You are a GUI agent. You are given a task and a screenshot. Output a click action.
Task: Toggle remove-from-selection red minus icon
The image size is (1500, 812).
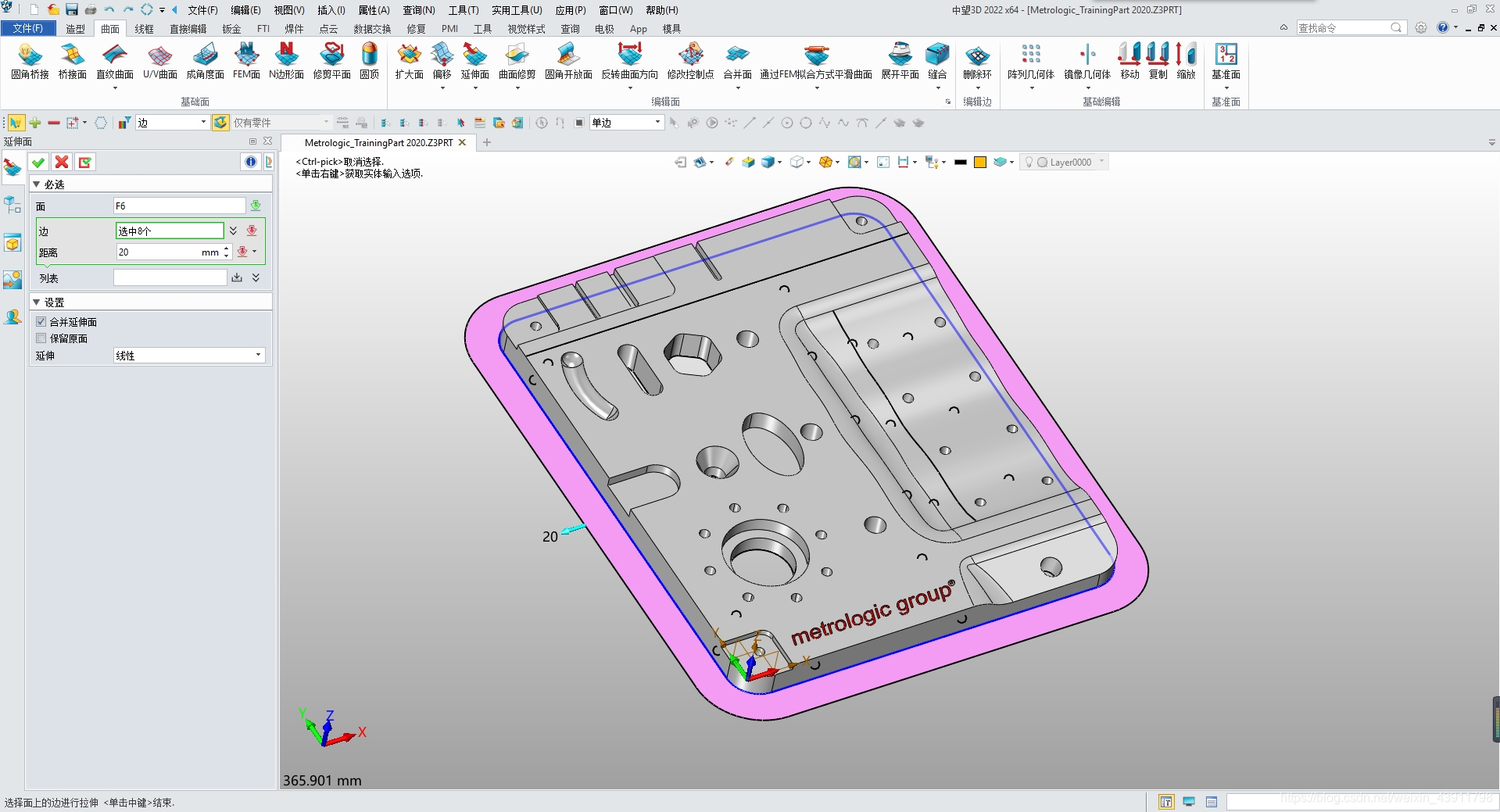(54, 123)
